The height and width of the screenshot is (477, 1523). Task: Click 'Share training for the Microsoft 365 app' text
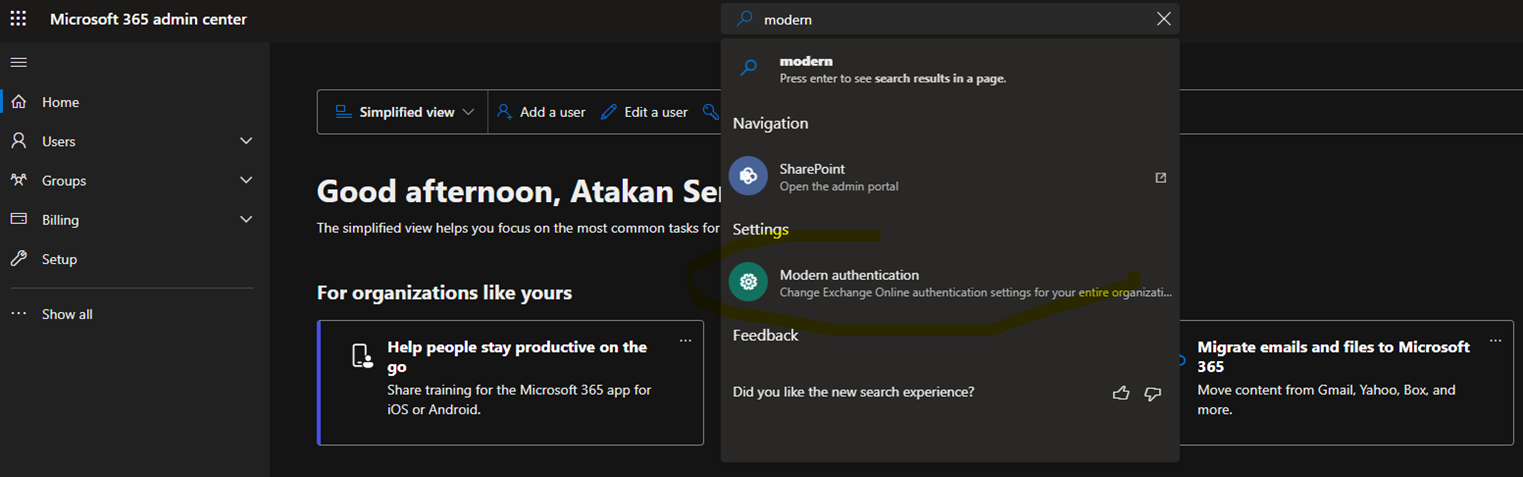pyautogui.click(x=519, y=399)
